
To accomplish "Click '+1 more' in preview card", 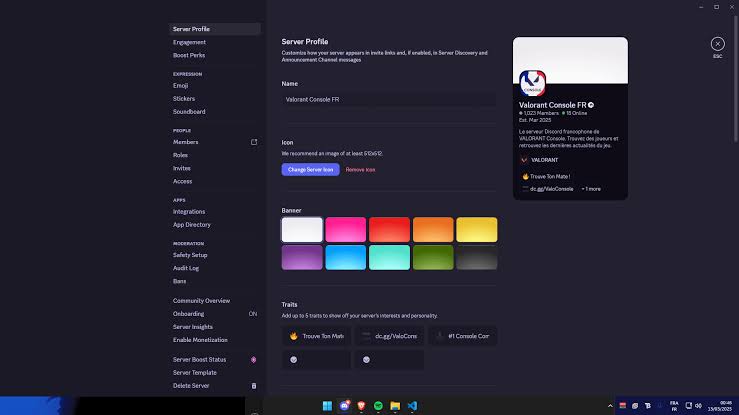I will 591,189.
